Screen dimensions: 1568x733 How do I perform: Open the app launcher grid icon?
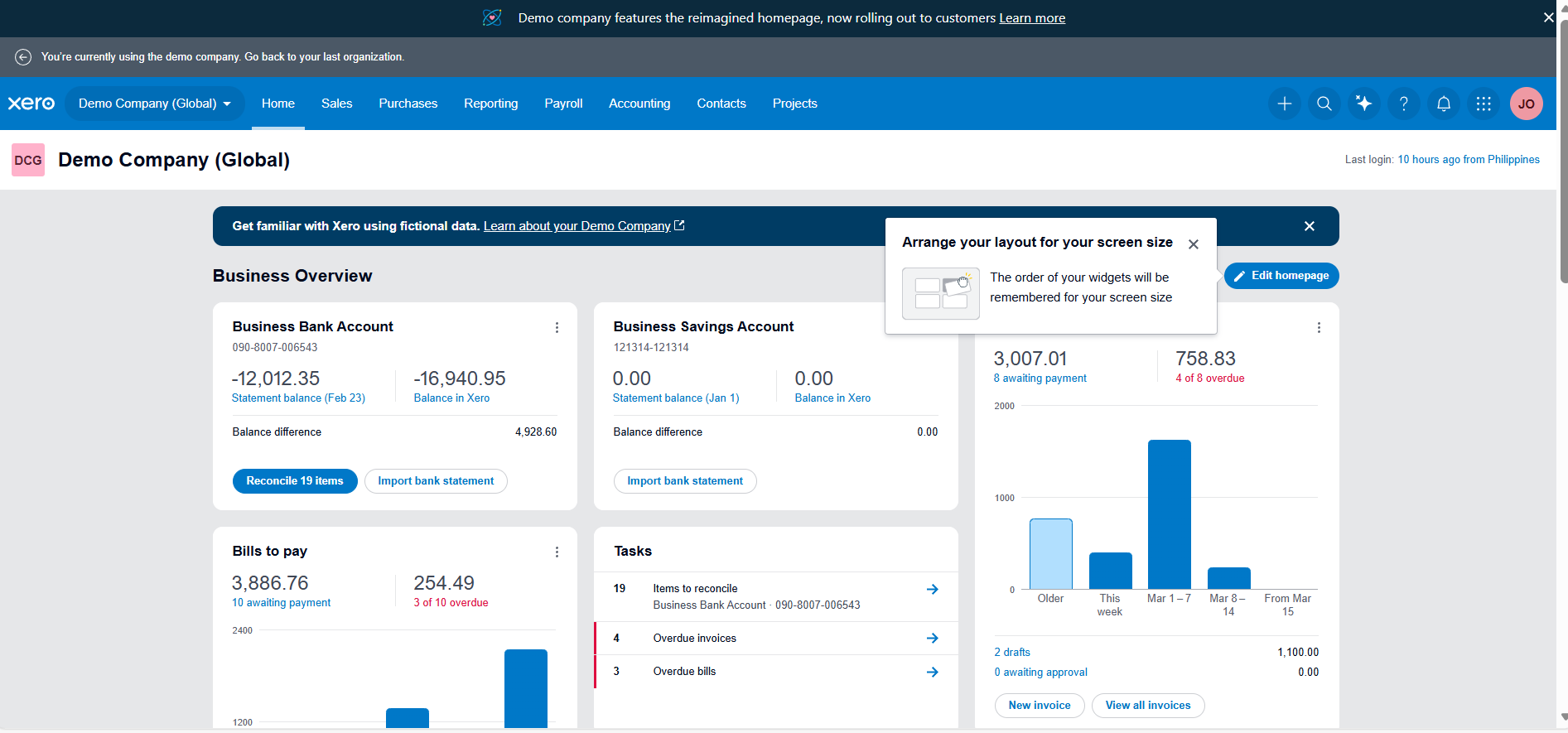tap(1483, 104)
